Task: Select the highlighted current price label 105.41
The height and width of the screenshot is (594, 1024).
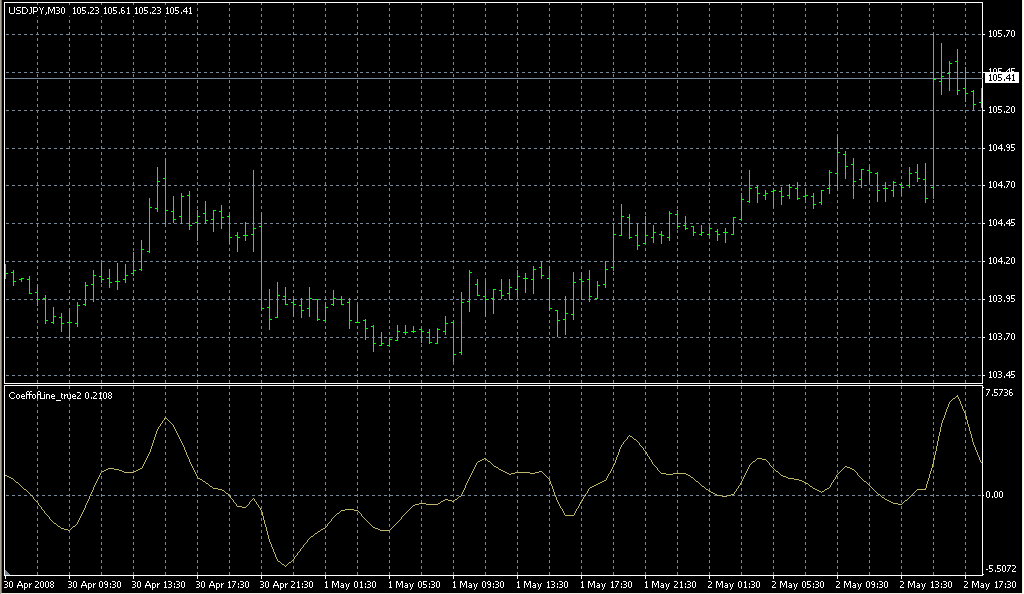Action: (1002, 78)
